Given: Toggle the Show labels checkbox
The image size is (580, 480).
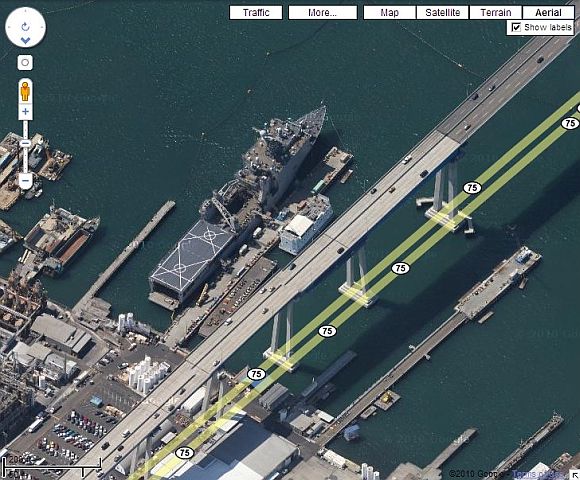Looking at the screenshot, I should pyautogui.click(x=516, y=27).
